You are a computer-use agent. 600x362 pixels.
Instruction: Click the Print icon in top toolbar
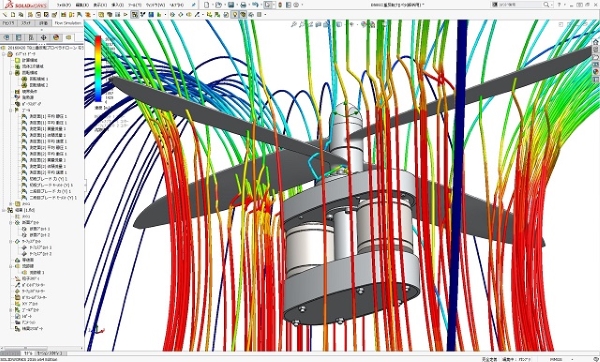[x=243, y=5]
